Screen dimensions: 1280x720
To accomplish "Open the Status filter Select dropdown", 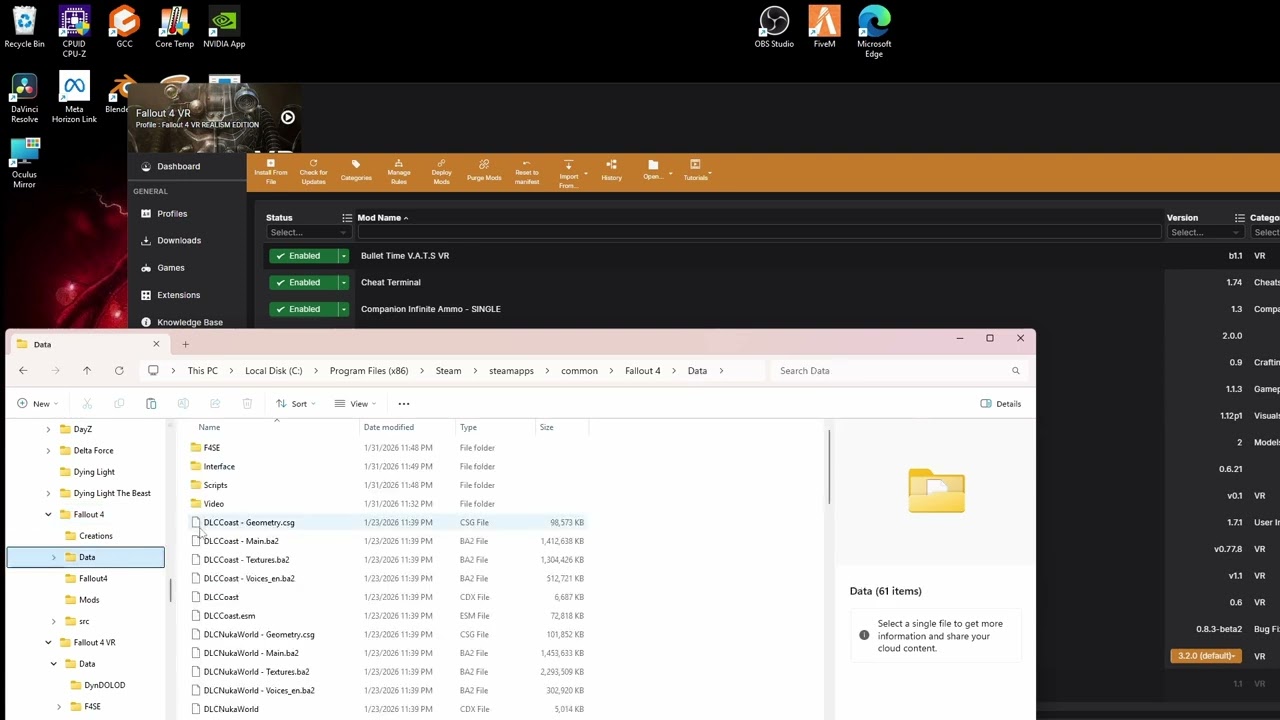I will (x=308, y=233).
